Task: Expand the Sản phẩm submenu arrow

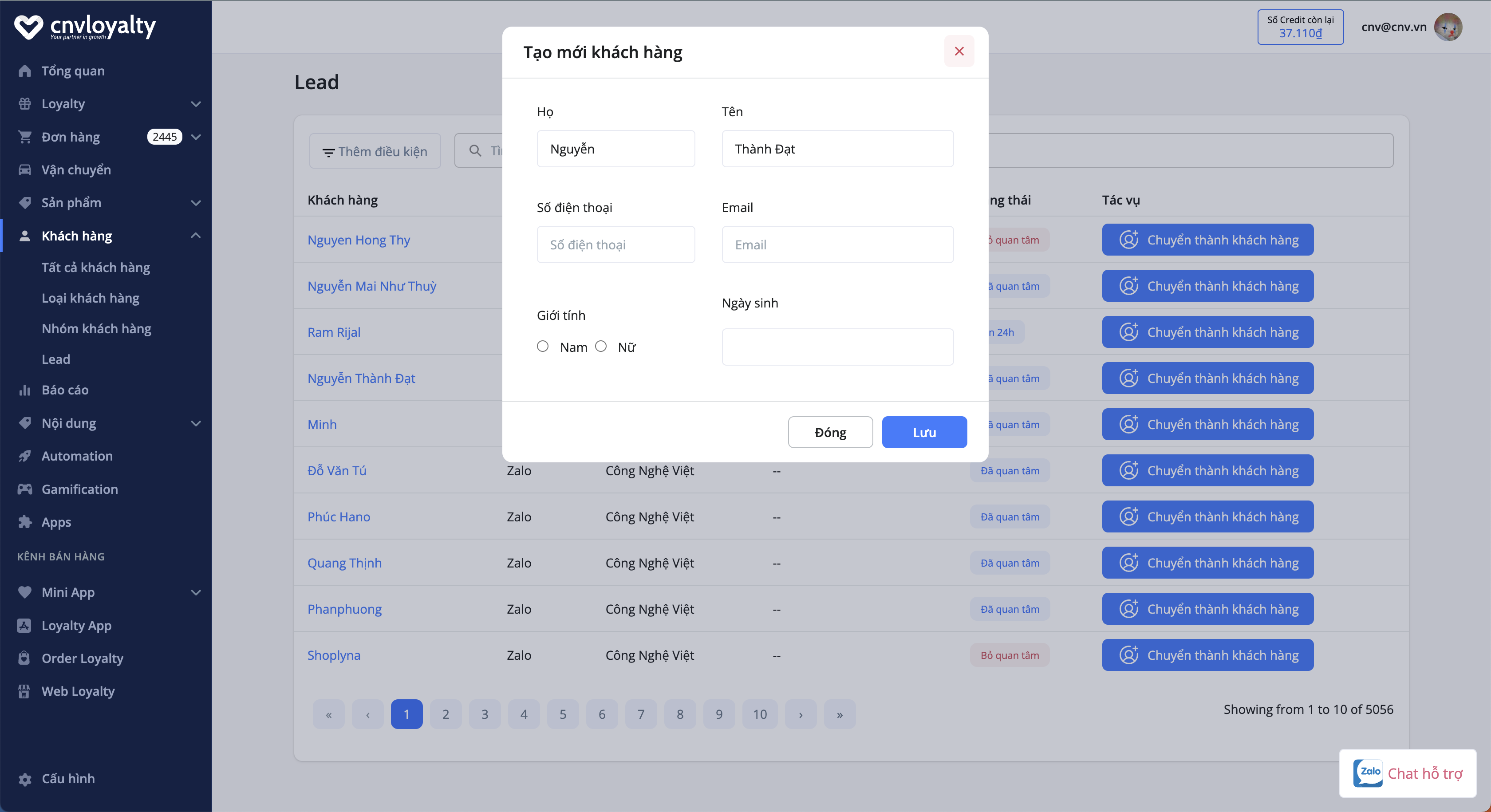Action: pyautogui.click(x=196, y=203)
